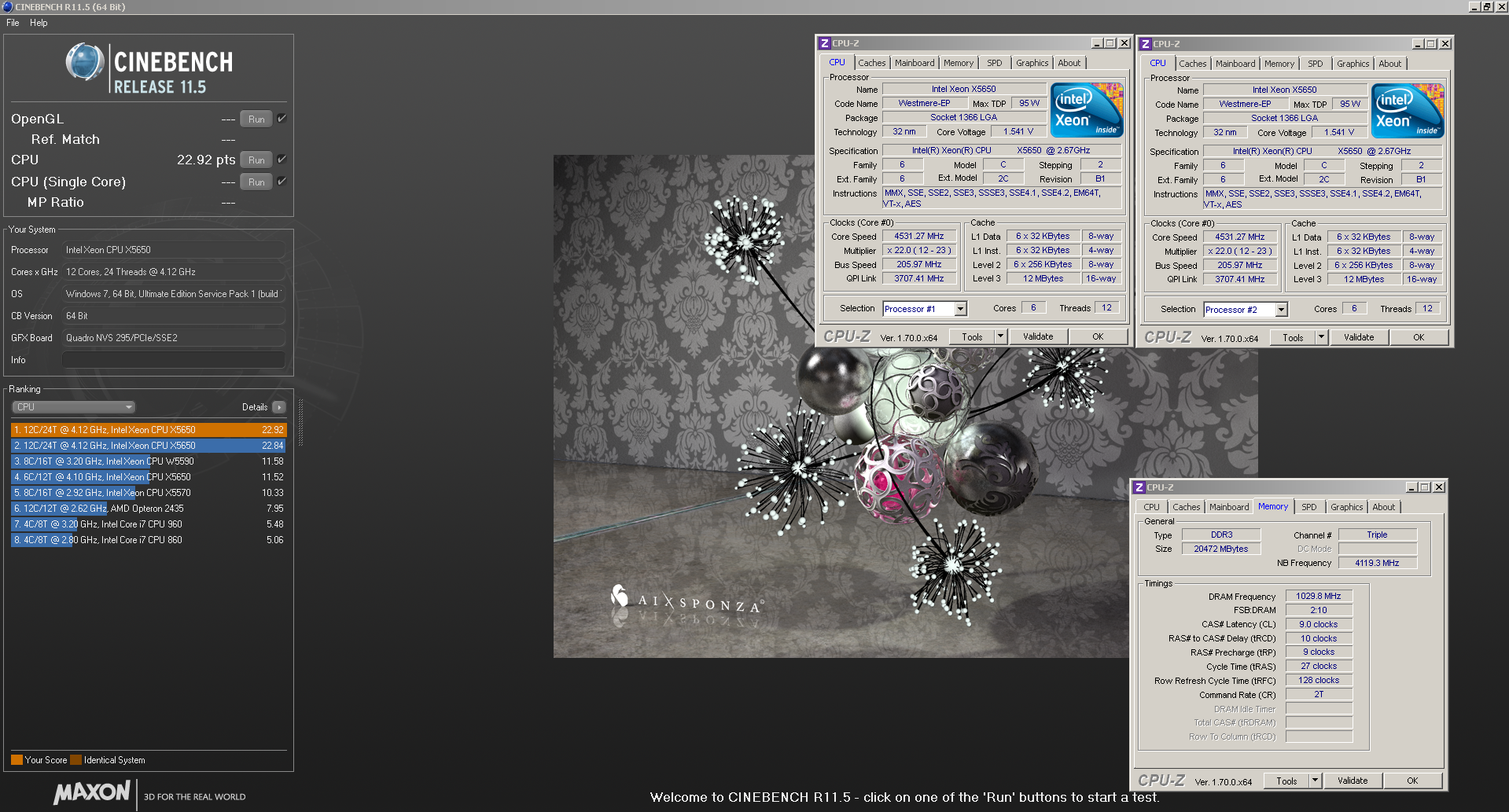Click the Intel Xeon logo in first CPU-Z window
This screenshot has height=812, width=1509.
point(1088,110)
